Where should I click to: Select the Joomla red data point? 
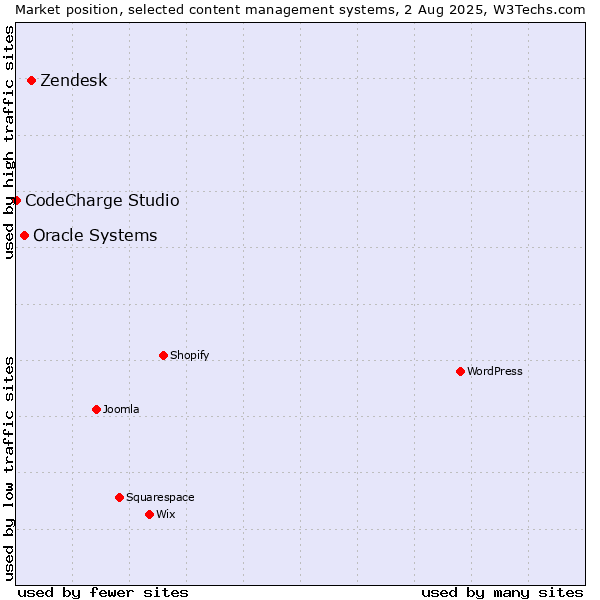tap(96, 409)
